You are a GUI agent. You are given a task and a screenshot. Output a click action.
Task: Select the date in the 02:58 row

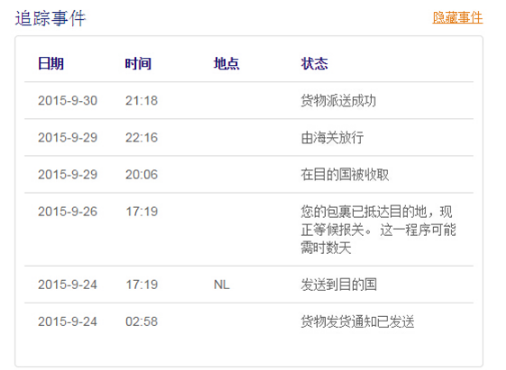pos(68,322)
